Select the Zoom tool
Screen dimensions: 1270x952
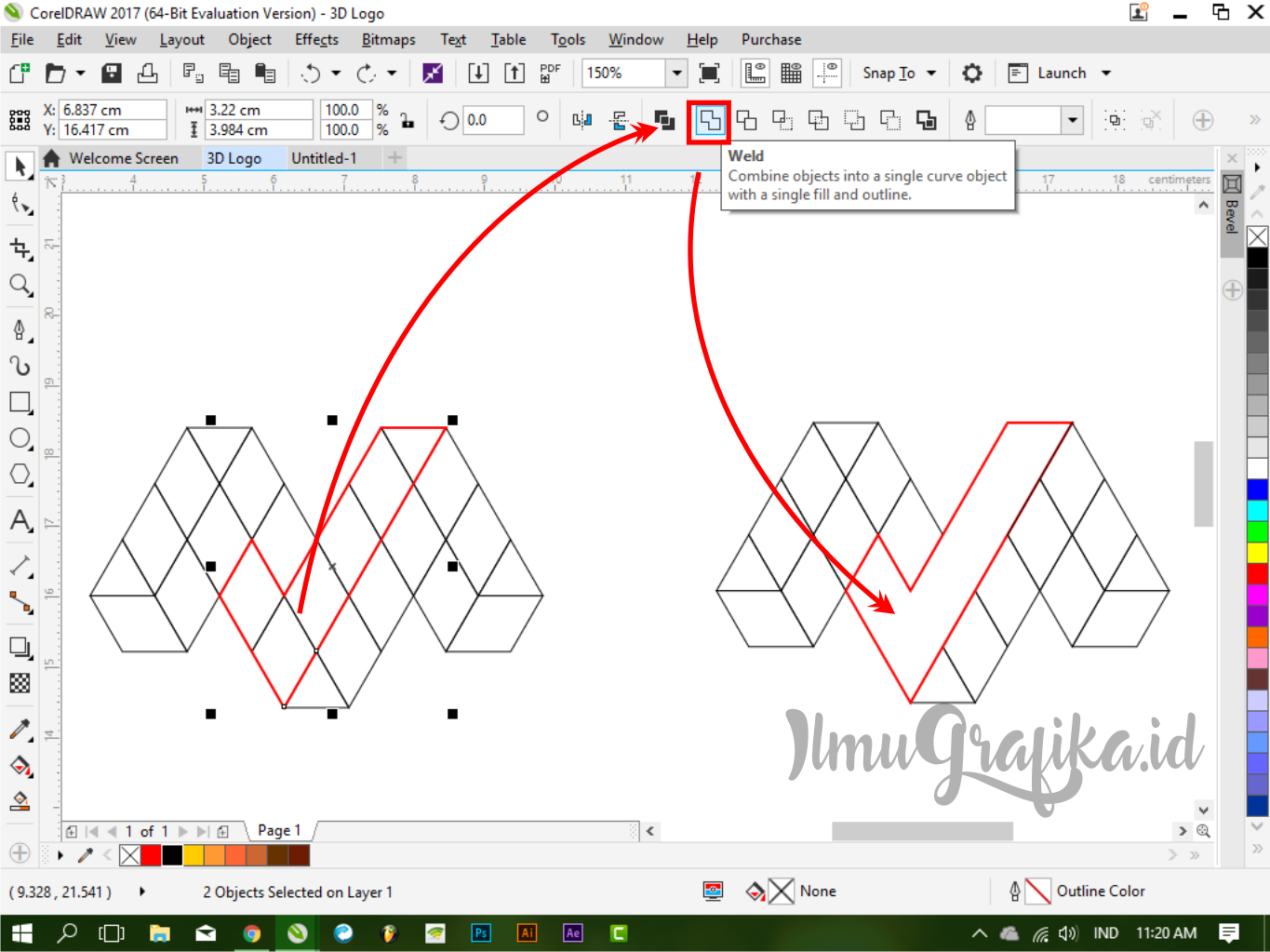pos(20,286)
